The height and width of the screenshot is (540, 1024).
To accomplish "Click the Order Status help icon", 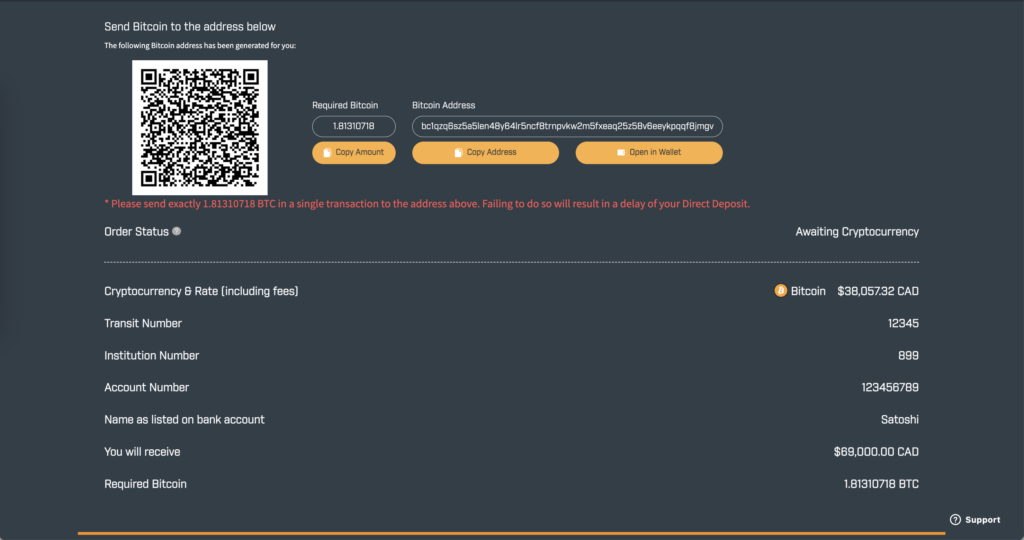I will (176, 231).
